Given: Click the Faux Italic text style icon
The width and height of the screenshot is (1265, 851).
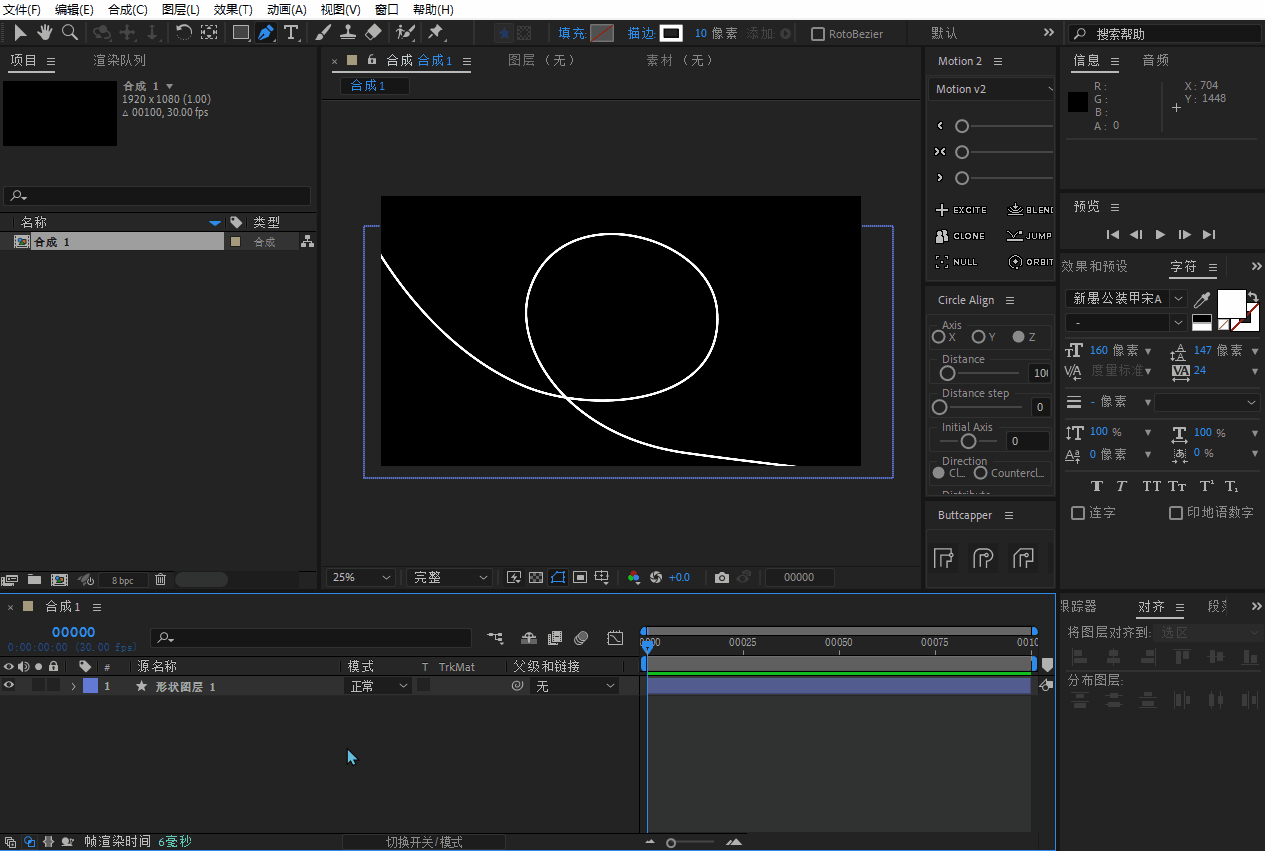Looking at the screenshot, I should coord(1122,486).
